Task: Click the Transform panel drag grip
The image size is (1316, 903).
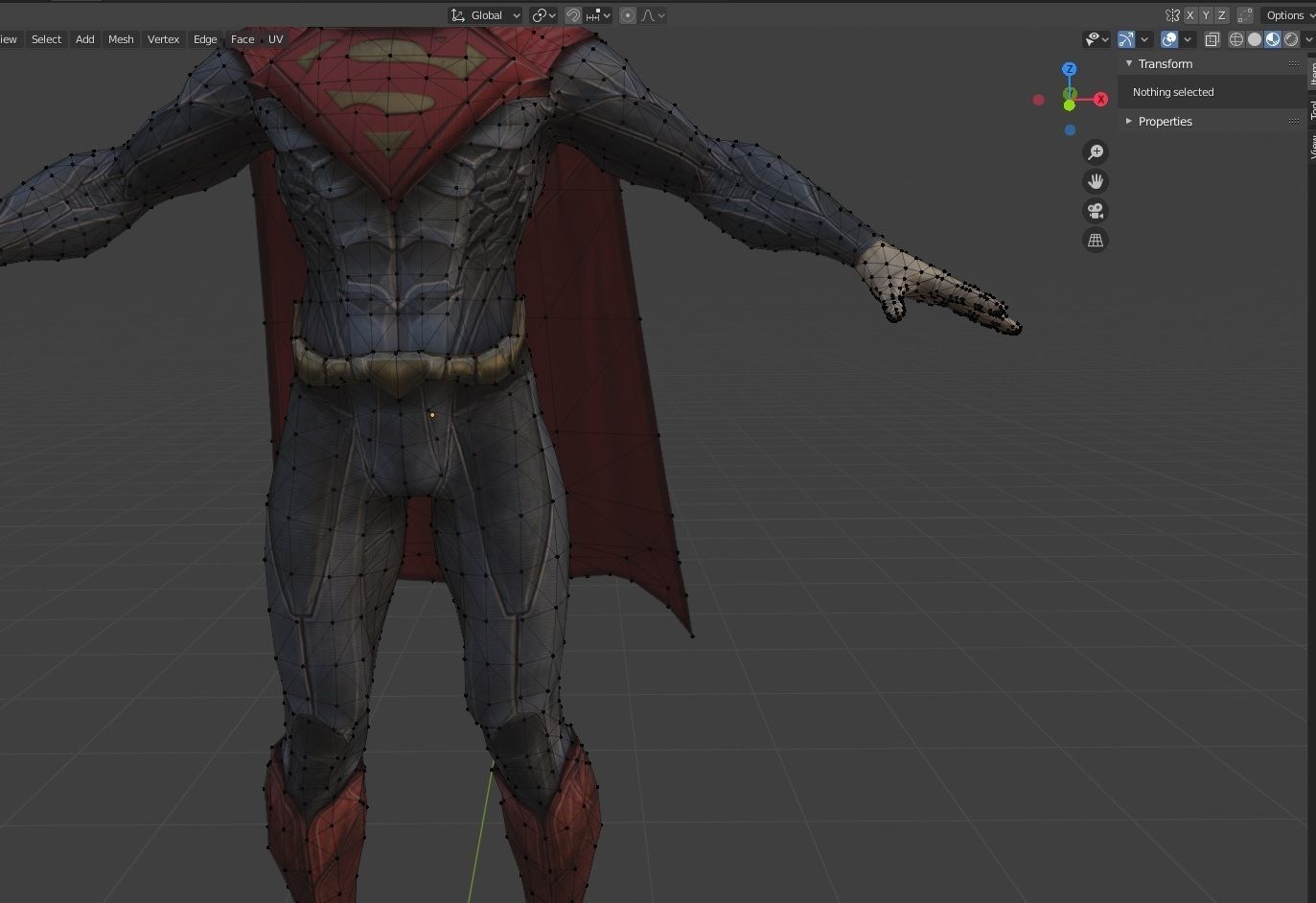Action: point(1294,63)
